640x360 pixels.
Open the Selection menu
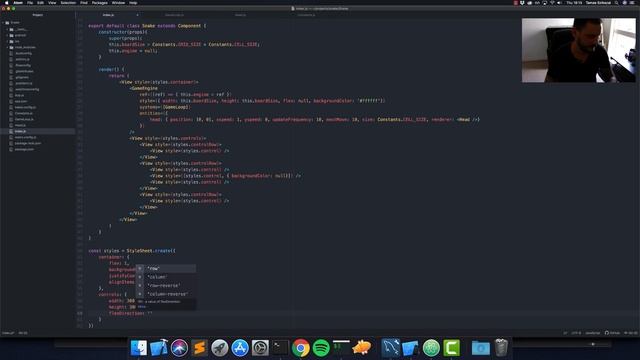pyautogui.click(x=68, y=3)
